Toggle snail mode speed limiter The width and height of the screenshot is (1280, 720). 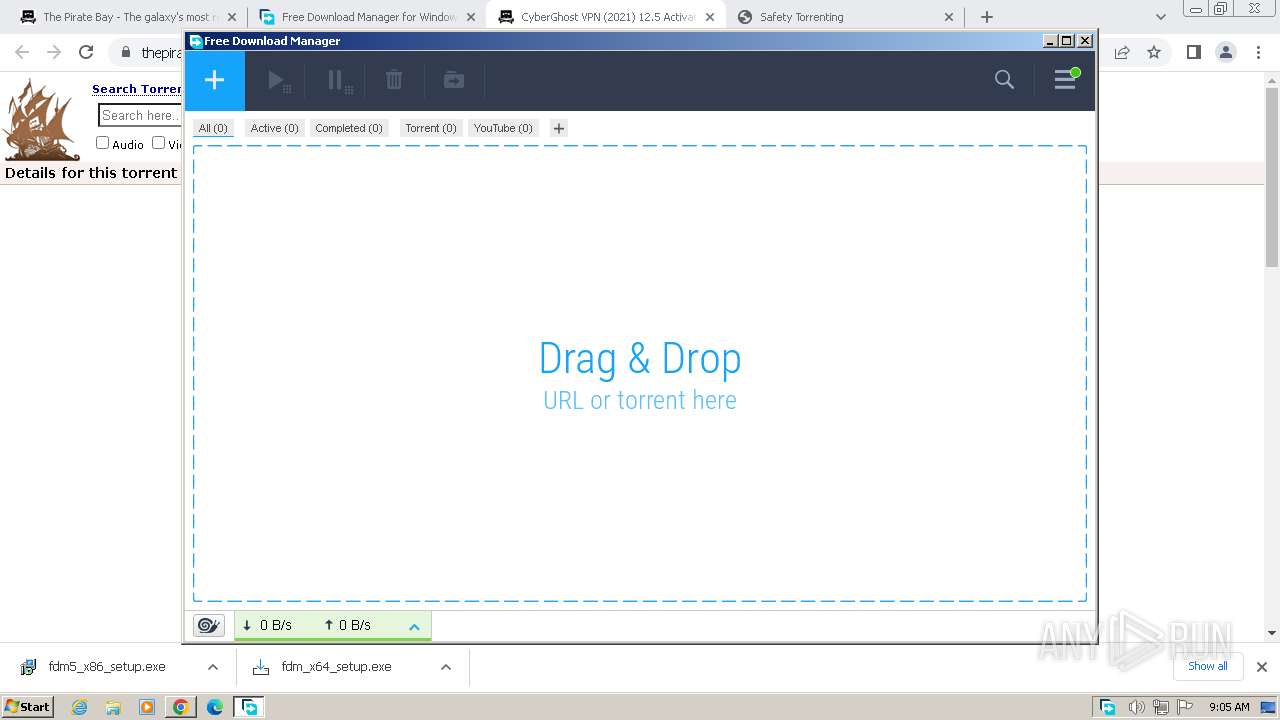[208, 625]
